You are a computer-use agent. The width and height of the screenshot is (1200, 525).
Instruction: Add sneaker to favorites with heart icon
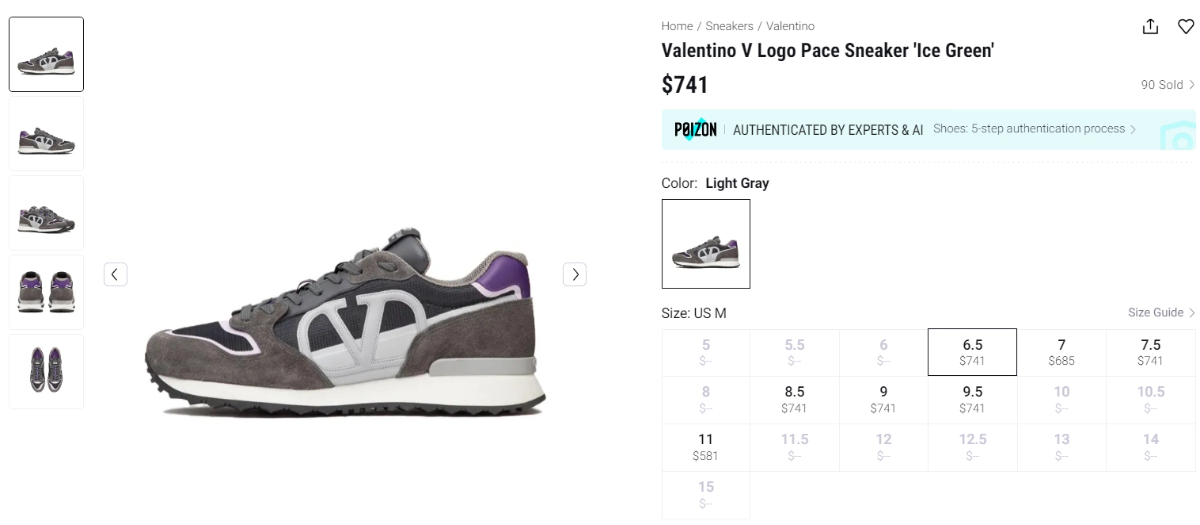pyautogui.click(x=1185, y=27)
